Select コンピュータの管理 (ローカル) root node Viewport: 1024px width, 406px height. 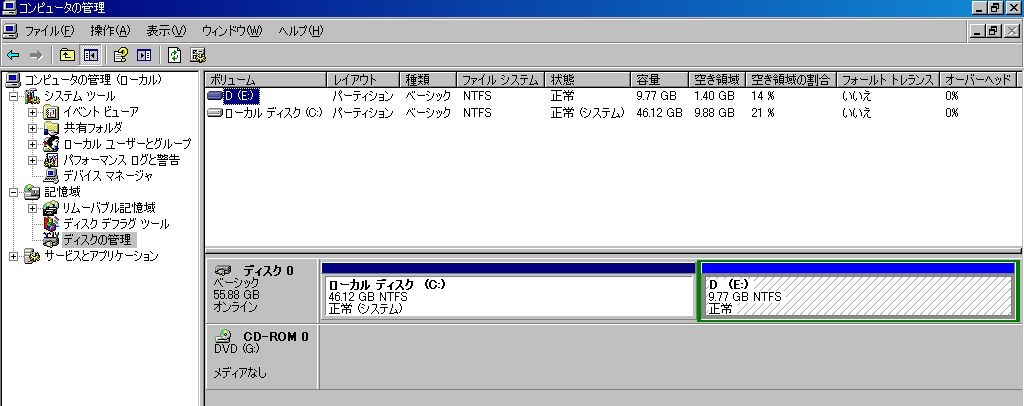click(93, 80)
